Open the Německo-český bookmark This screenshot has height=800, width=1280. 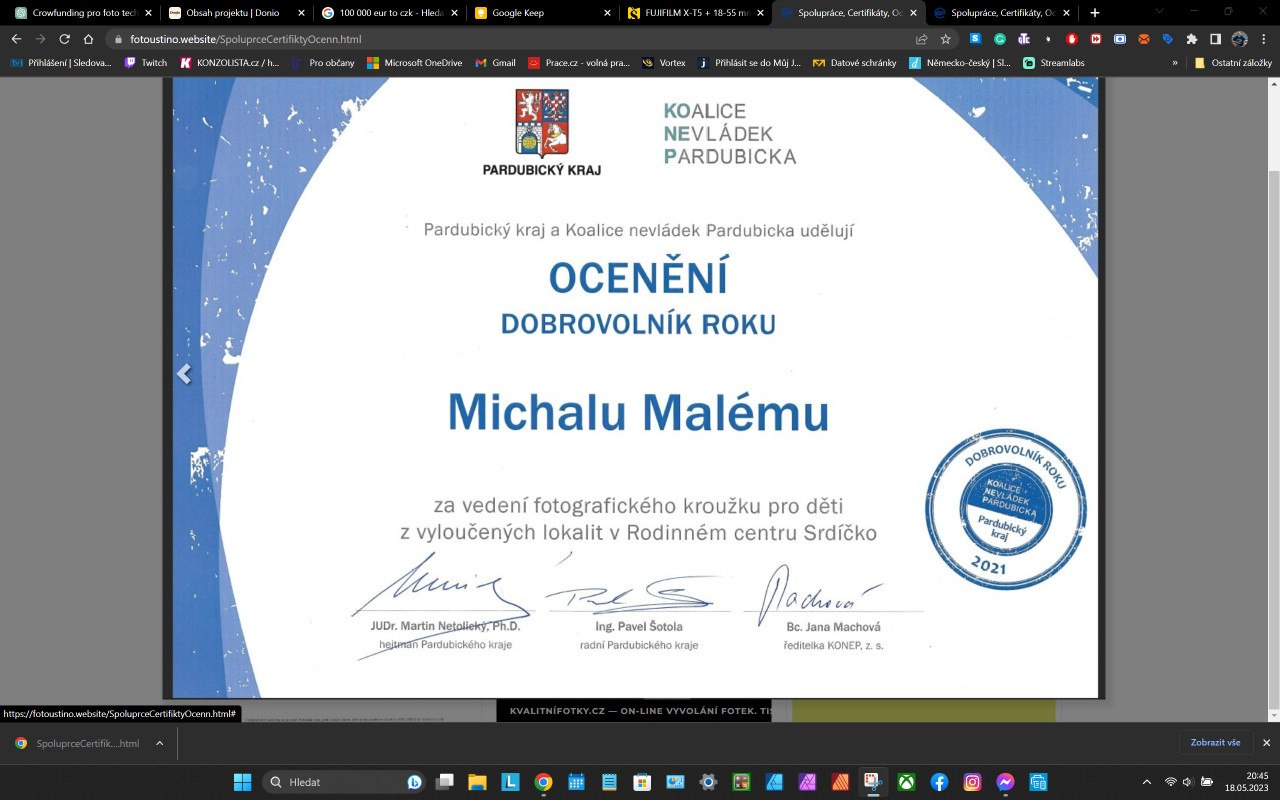coord(959,62)
